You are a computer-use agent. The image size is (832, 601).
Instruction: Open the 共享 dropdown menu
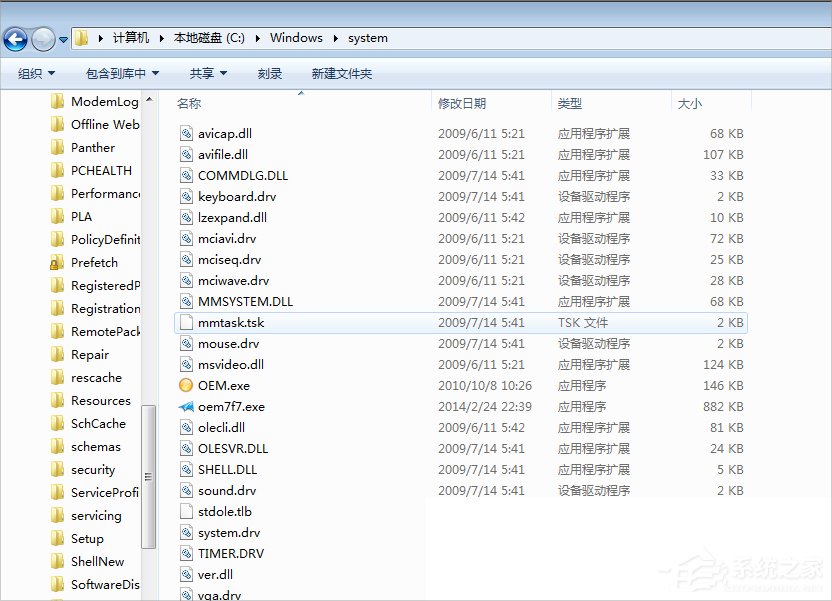[205, 72]
